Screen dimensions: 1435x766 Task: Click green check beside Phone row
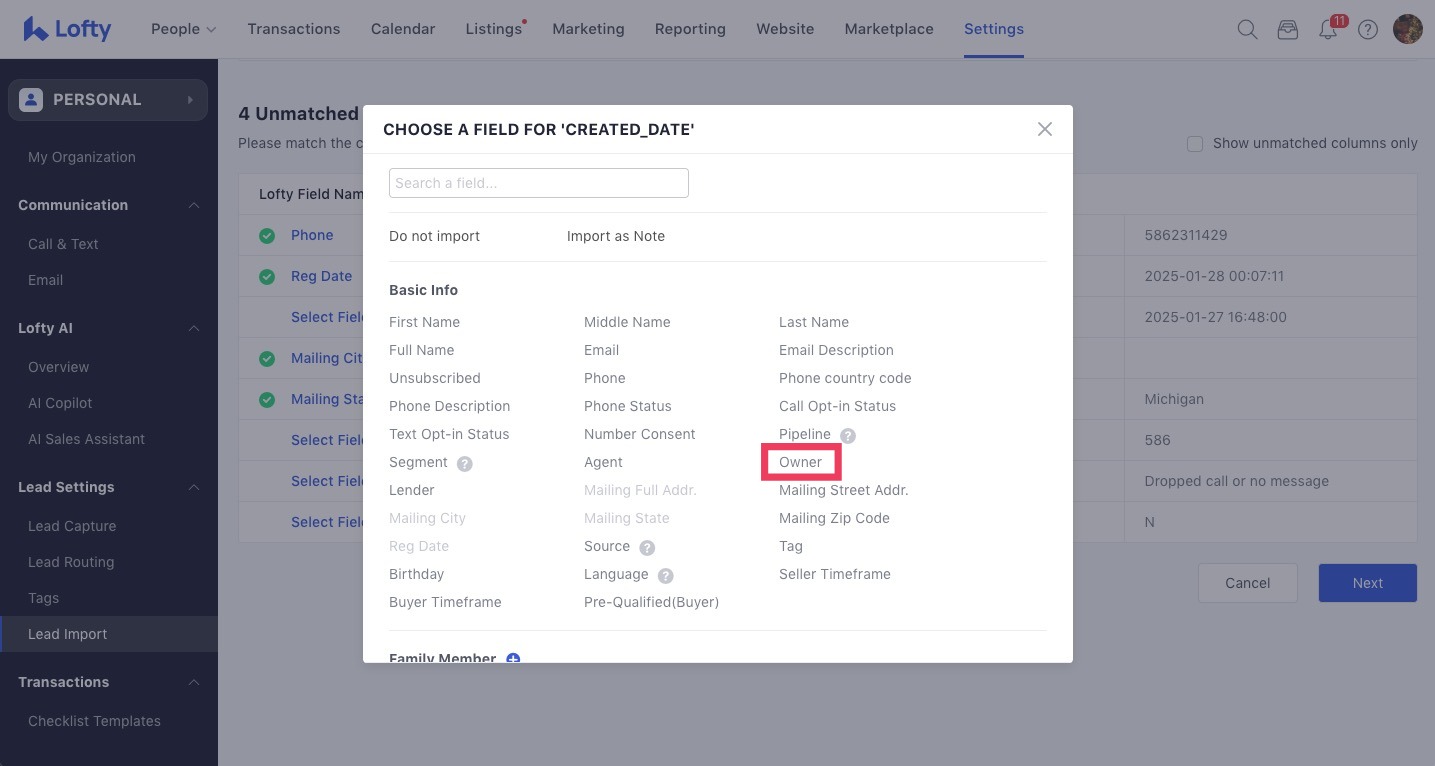point(267,236)
